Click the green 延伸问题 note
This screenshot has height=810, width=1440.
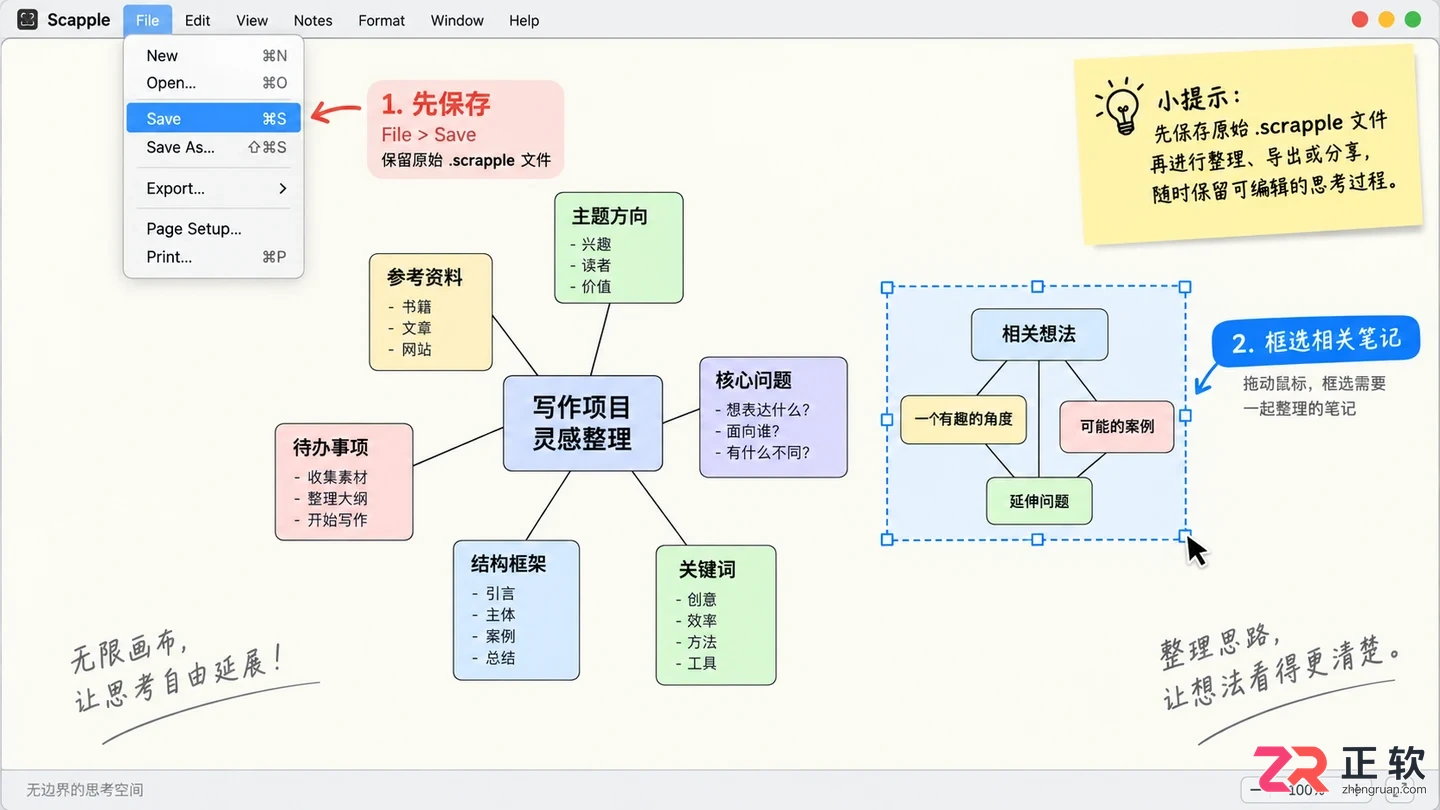point(1039,501)
